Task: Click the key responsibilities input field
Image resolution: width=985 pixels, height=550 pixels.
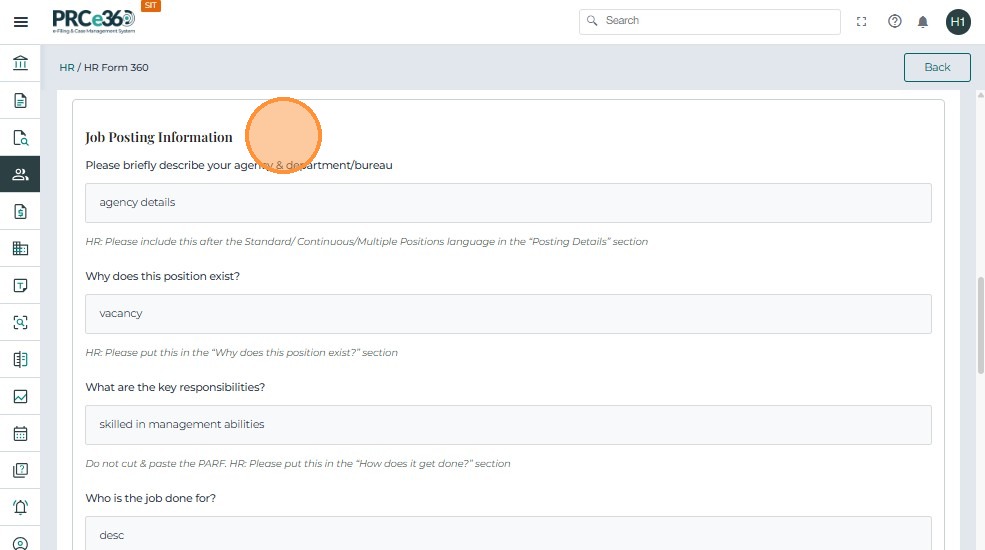Action: (x=508, y=424)
